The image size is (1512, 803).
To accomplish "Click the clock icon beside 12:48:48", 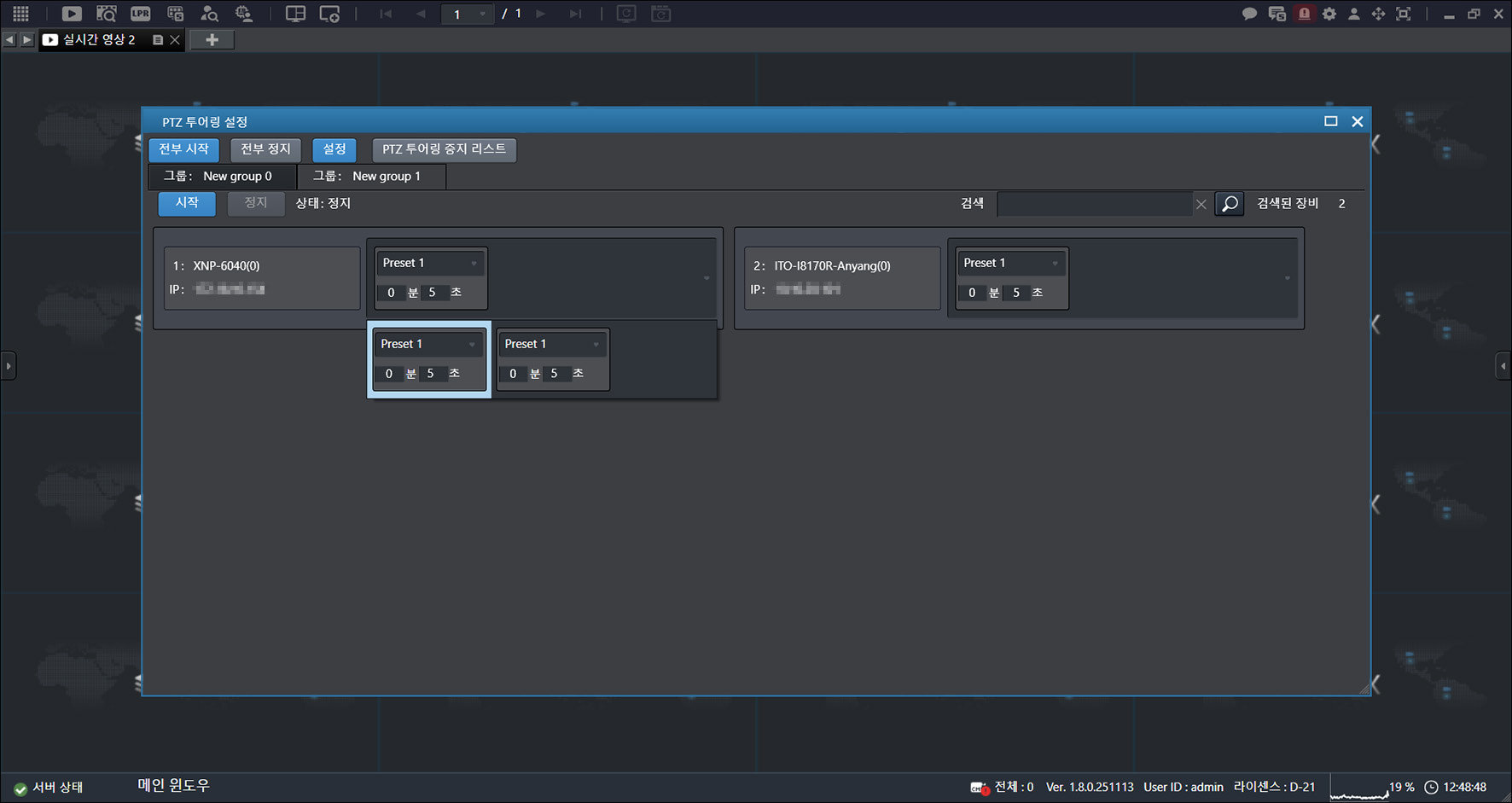I will point(1432,788).
